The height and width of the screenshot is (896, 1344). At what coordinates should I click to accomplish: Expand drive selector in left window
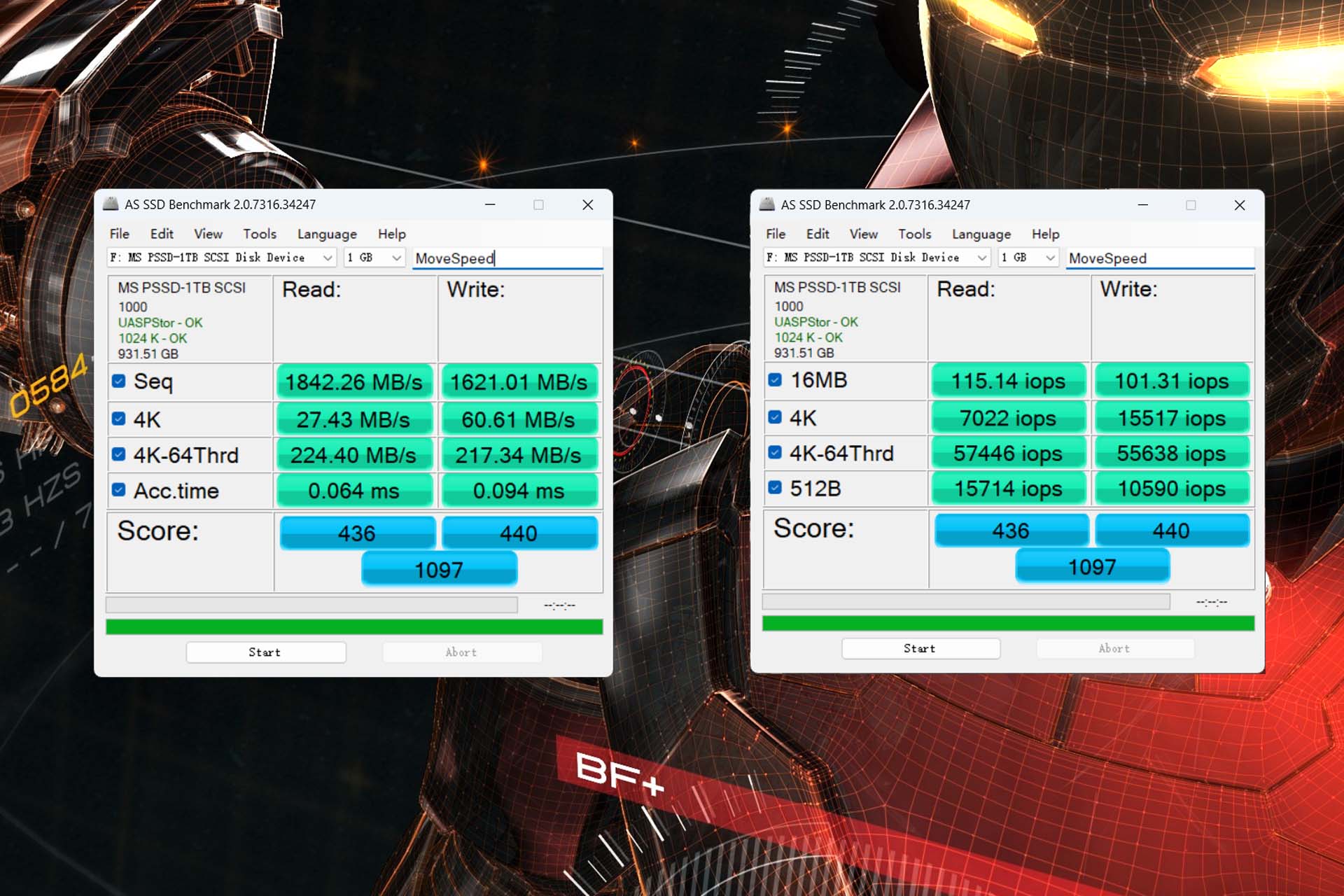[327, 258]
